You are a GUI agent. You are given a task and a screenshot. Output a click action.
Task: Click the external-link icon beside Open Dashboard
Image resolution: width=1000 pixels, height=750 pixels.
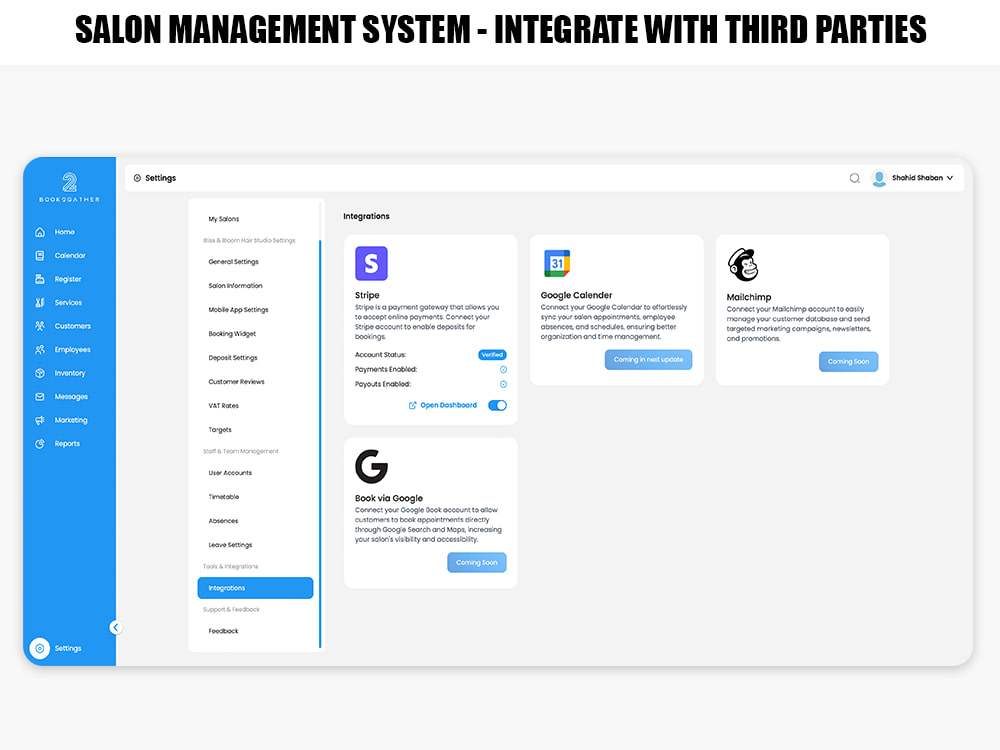coord(413,406)
